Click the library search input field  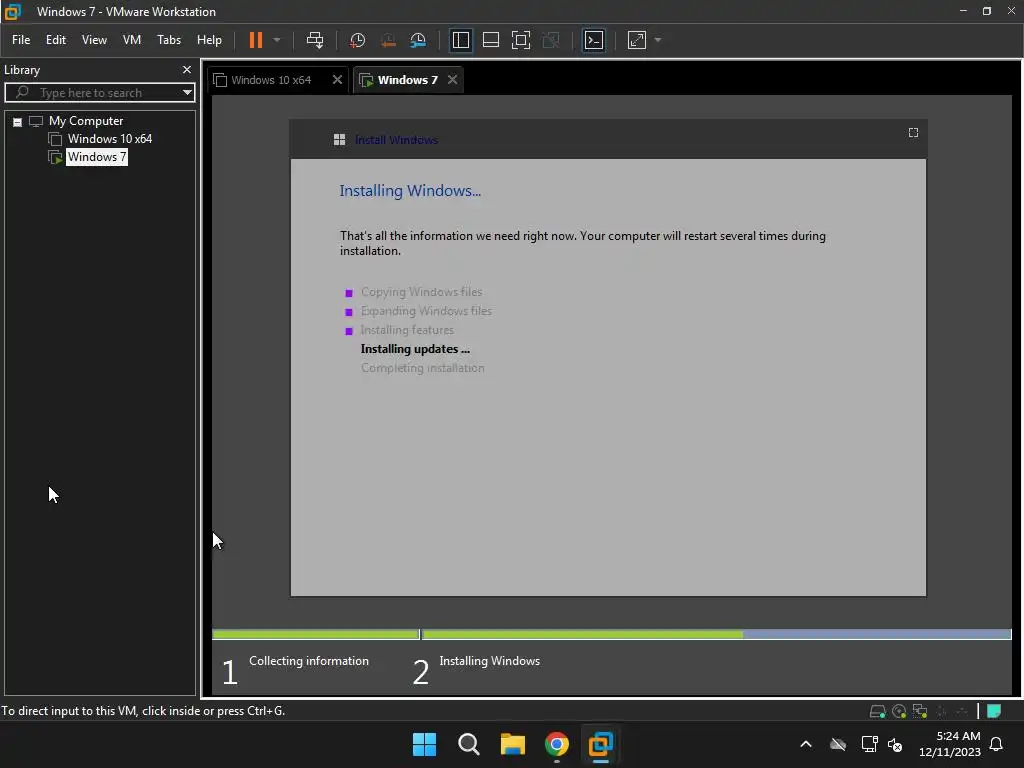point(98,93)
